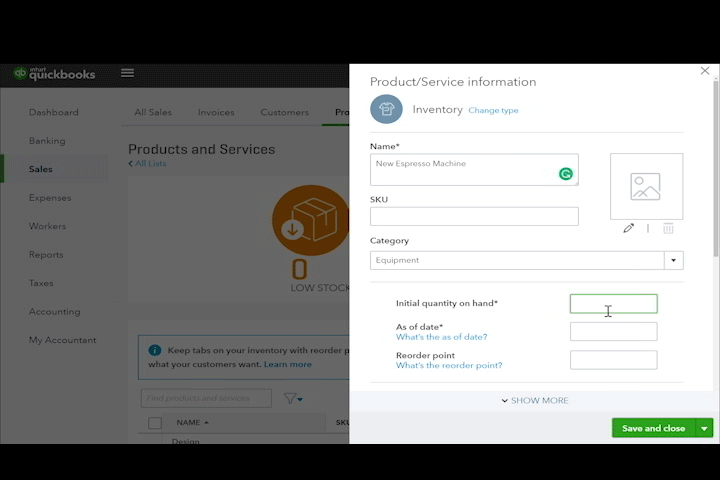Select Sales in sidebar

(40, 169)
